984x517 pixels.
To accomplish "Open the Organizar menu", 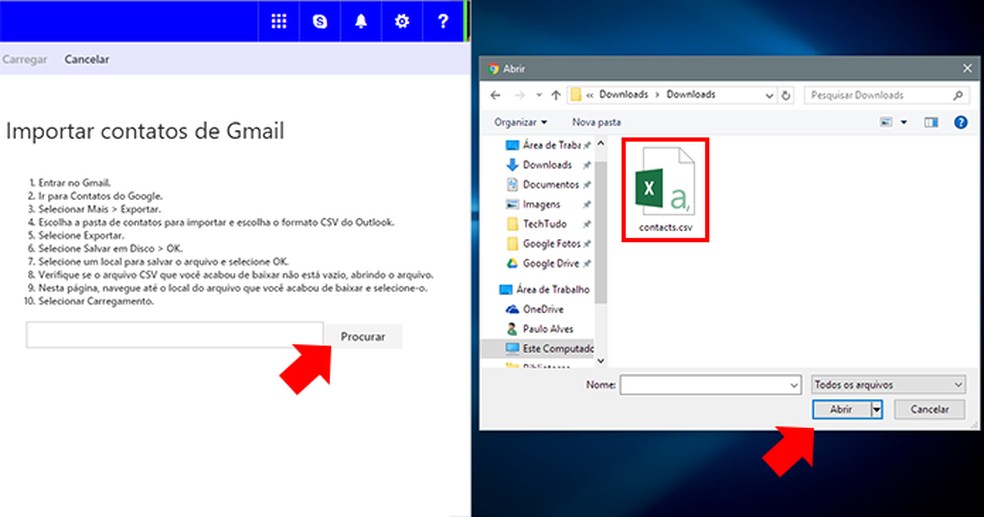I will click(x=520, y=122).
